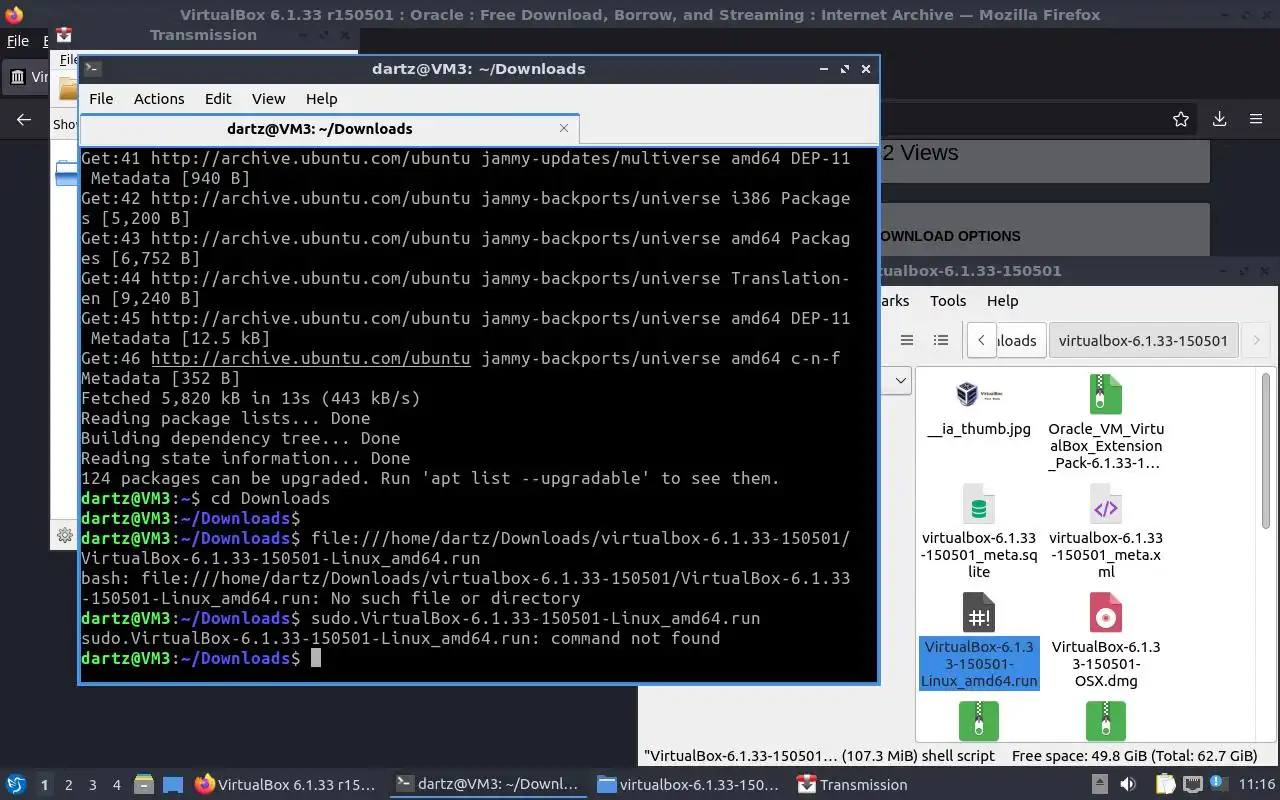Click the shell script selection status text
1280x800 pixels.
(x=820, y=756)
